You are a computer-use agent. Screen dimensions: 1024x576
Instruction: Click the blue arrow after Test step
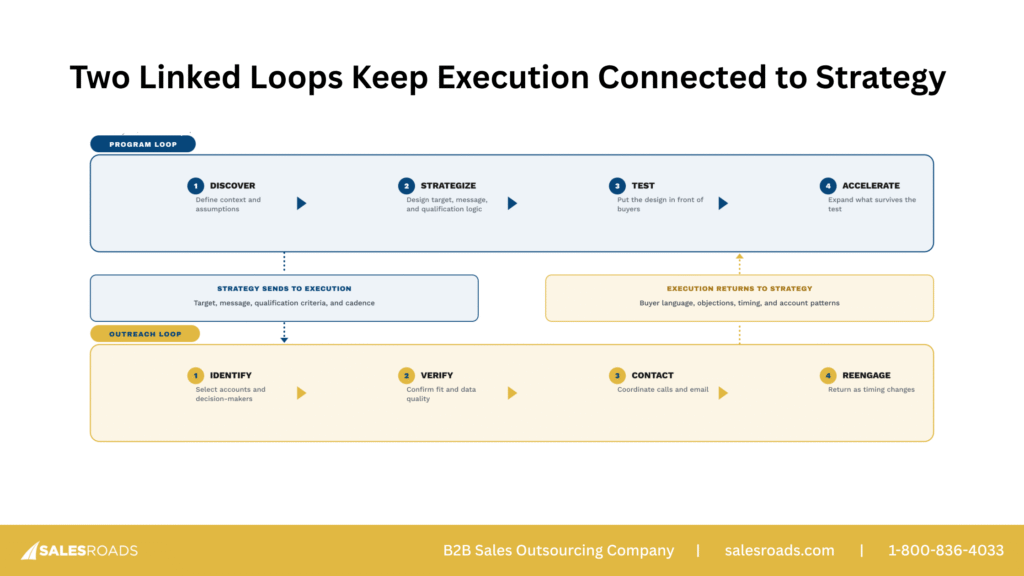[x=723, y=203]
